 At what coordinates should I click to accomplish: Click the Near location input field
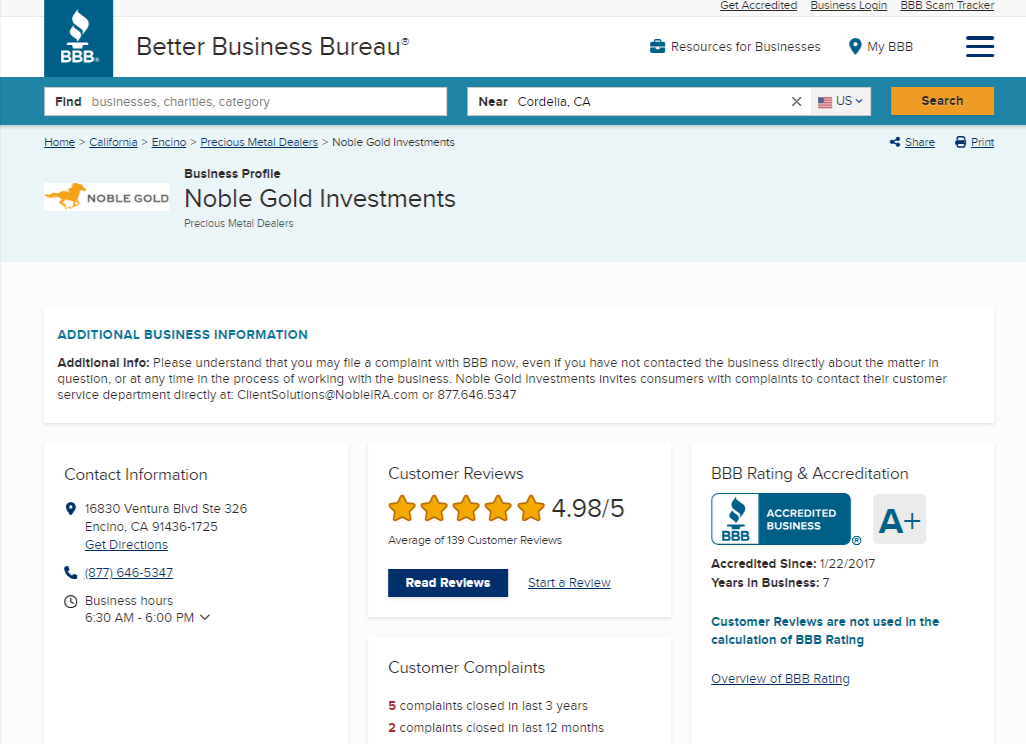[639, 101]
